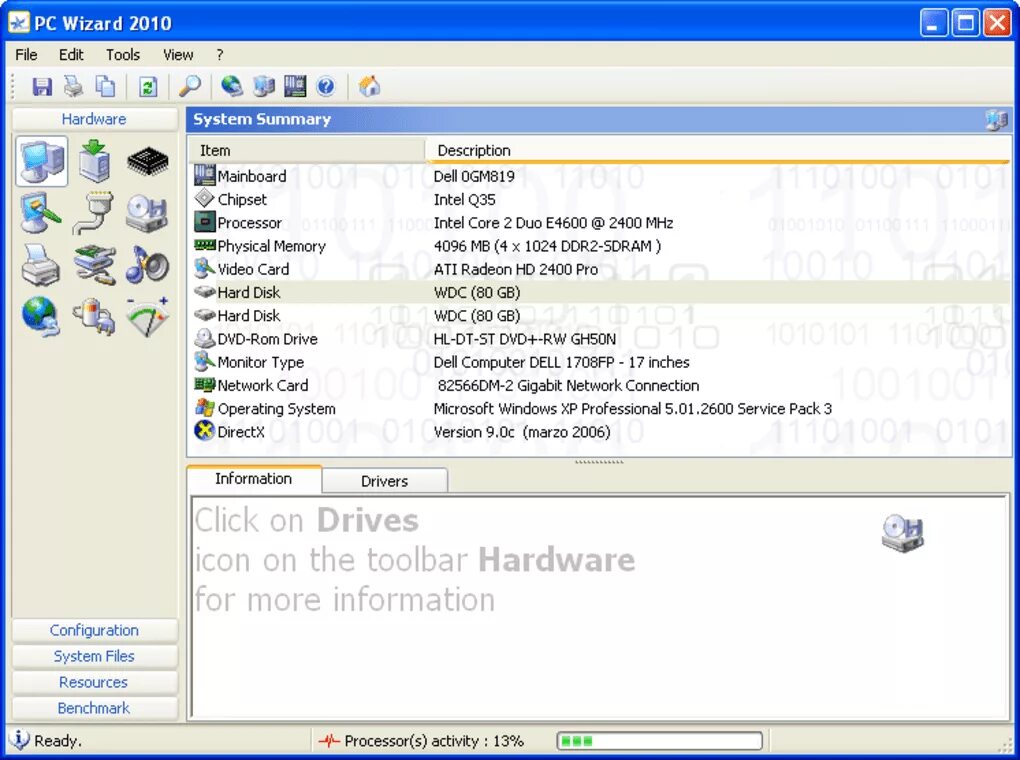Click the Copy toolbar icon

(x=105, y=86)
